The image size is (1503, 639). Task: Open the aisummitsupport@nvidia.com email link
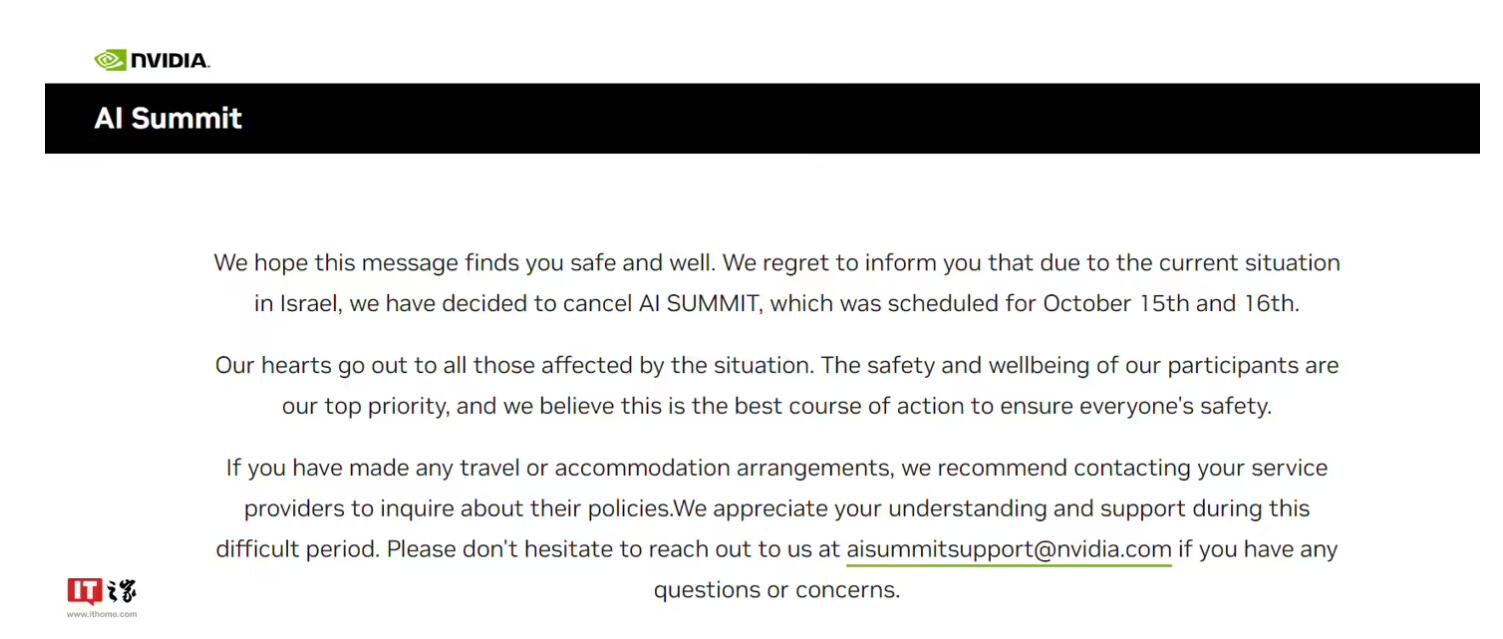1009,549
